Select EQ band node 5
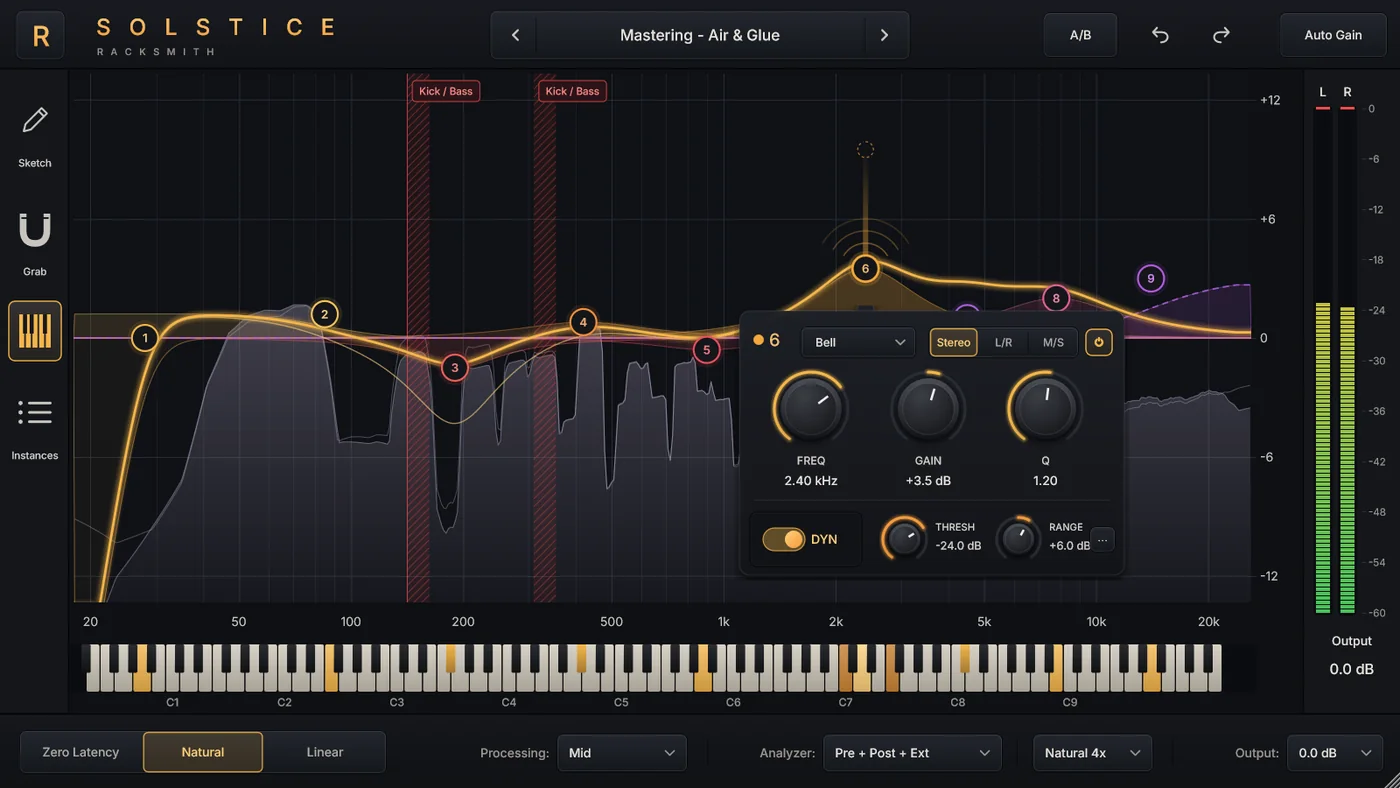Image resolution: width=1400 pixels, height=788 pixels. coord(707,350)
